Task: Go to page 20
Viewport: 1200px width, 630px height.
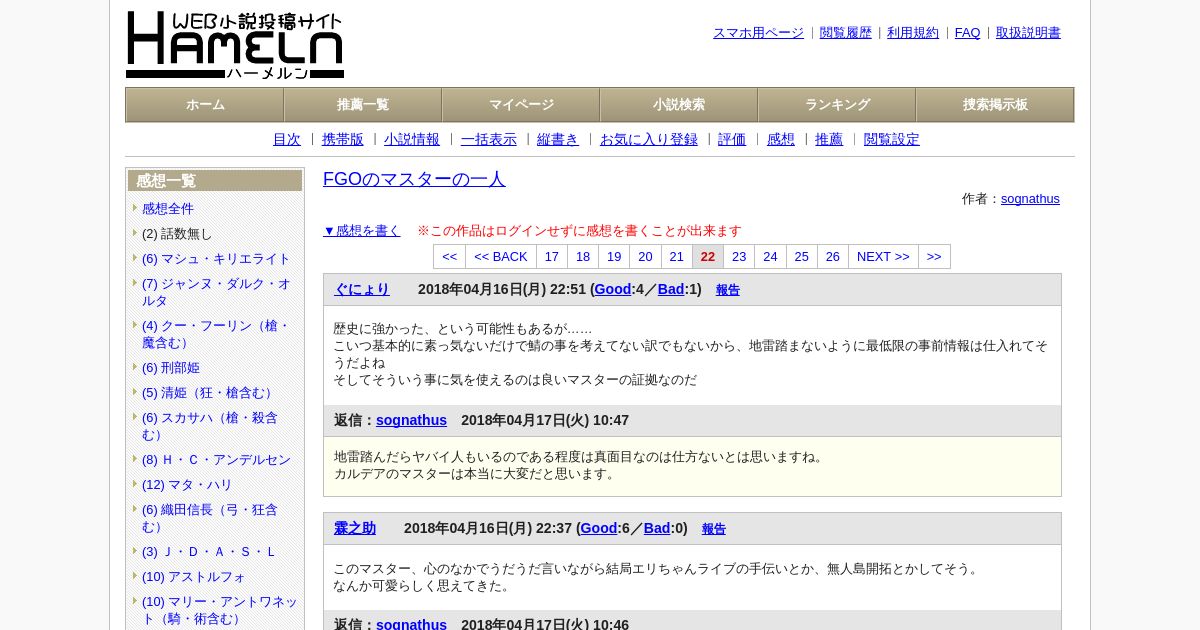Action: (645, 257)
